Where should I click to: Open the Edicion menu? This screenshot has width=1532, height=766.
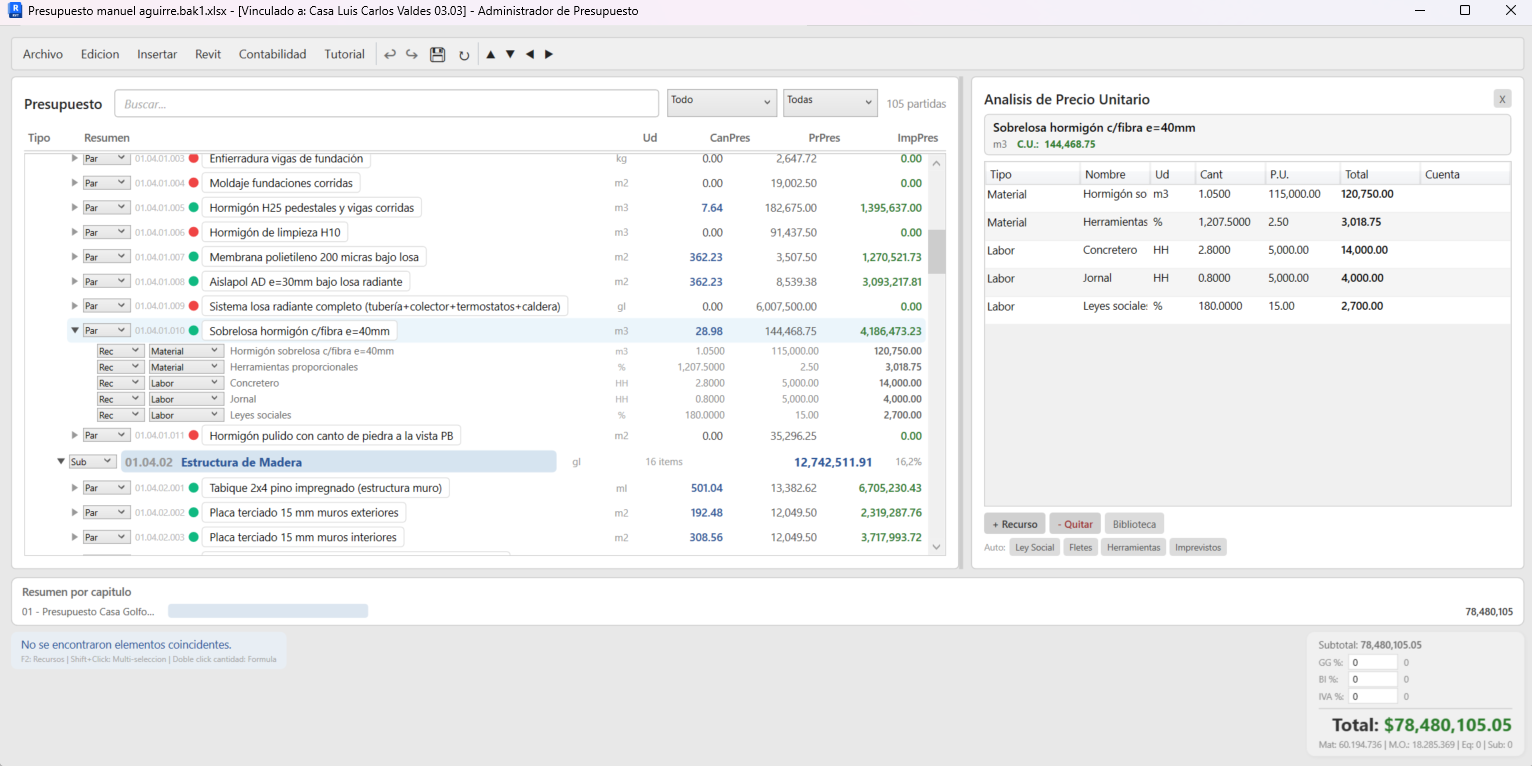point(100,54)
